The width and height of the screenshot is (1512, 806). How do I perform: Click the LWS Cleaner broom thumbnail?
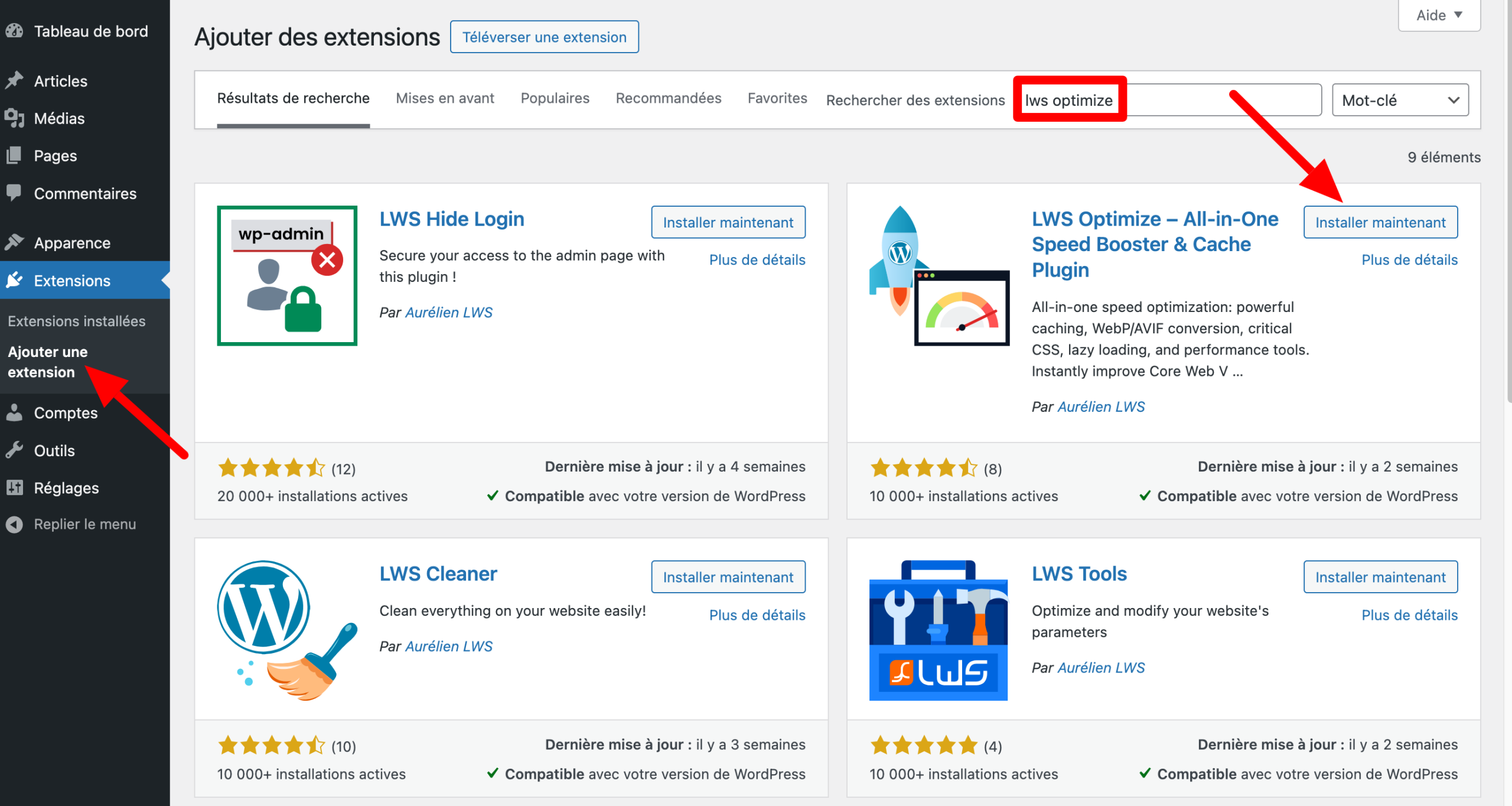pyautogui.click(x=287, y=630)
